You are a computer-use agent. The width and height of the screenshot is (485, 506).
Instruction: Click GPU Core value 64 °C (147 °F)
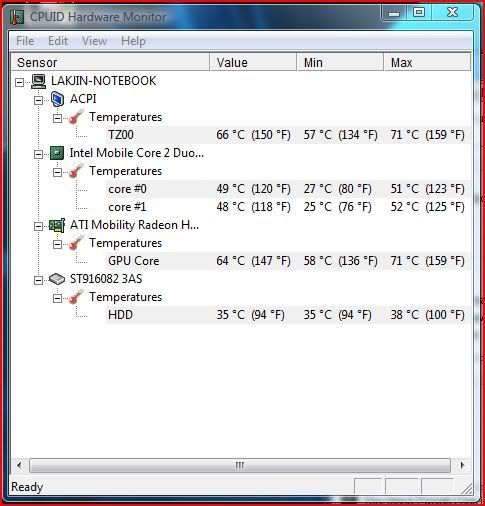(x=253, y=261)
